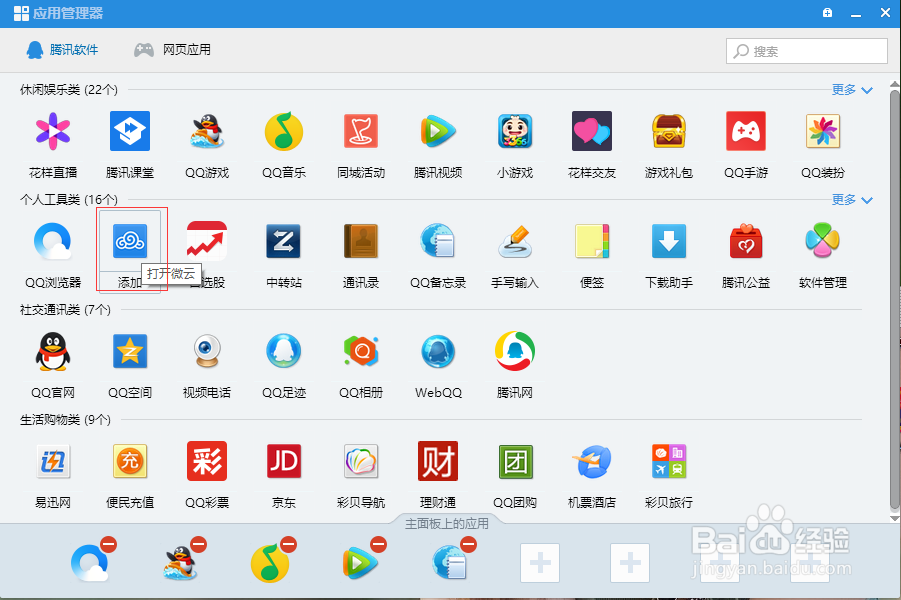The width and height of the screenshot is (901, 600).
Task: Launch 彩贝导航
Action: coord(361,461)
